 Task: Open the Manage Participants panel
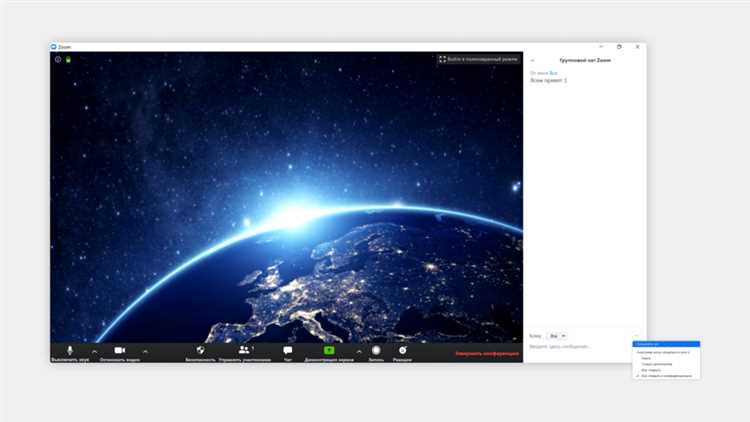(x=245, y=353)
